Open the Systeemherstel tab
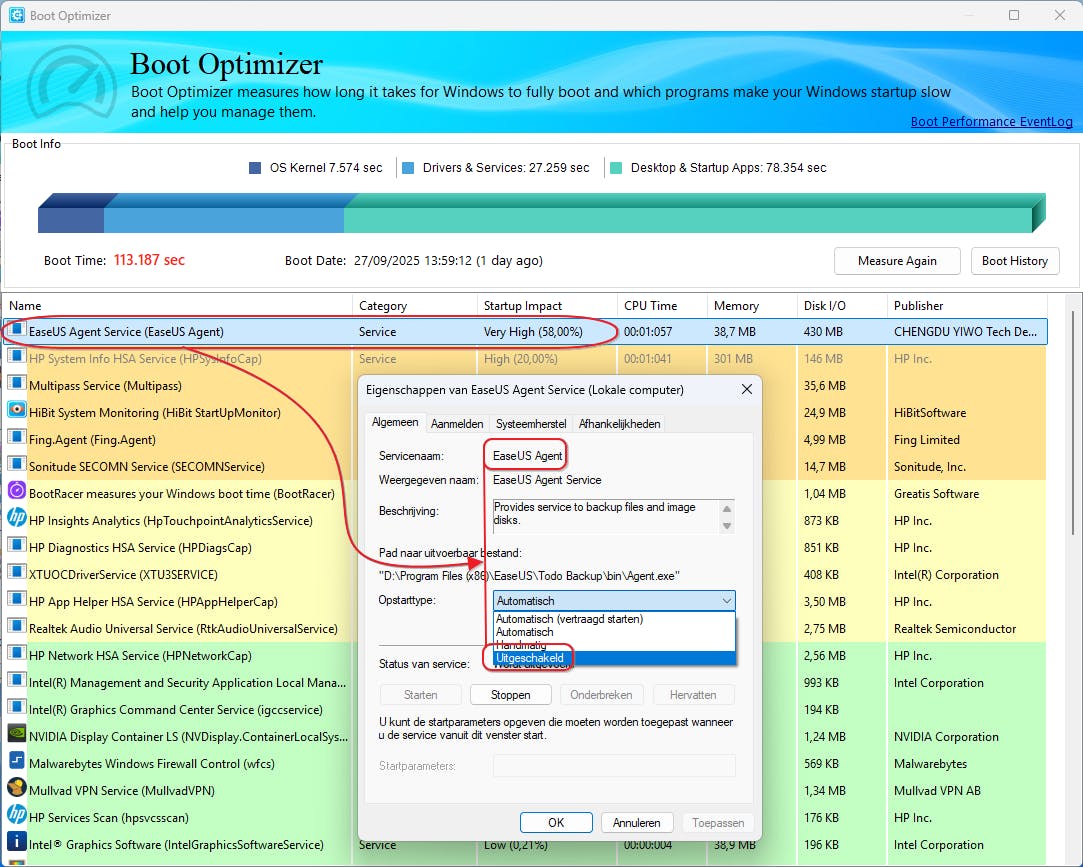Image resolution: width=1083 pixels, height=867 pixels. (530, 423)
